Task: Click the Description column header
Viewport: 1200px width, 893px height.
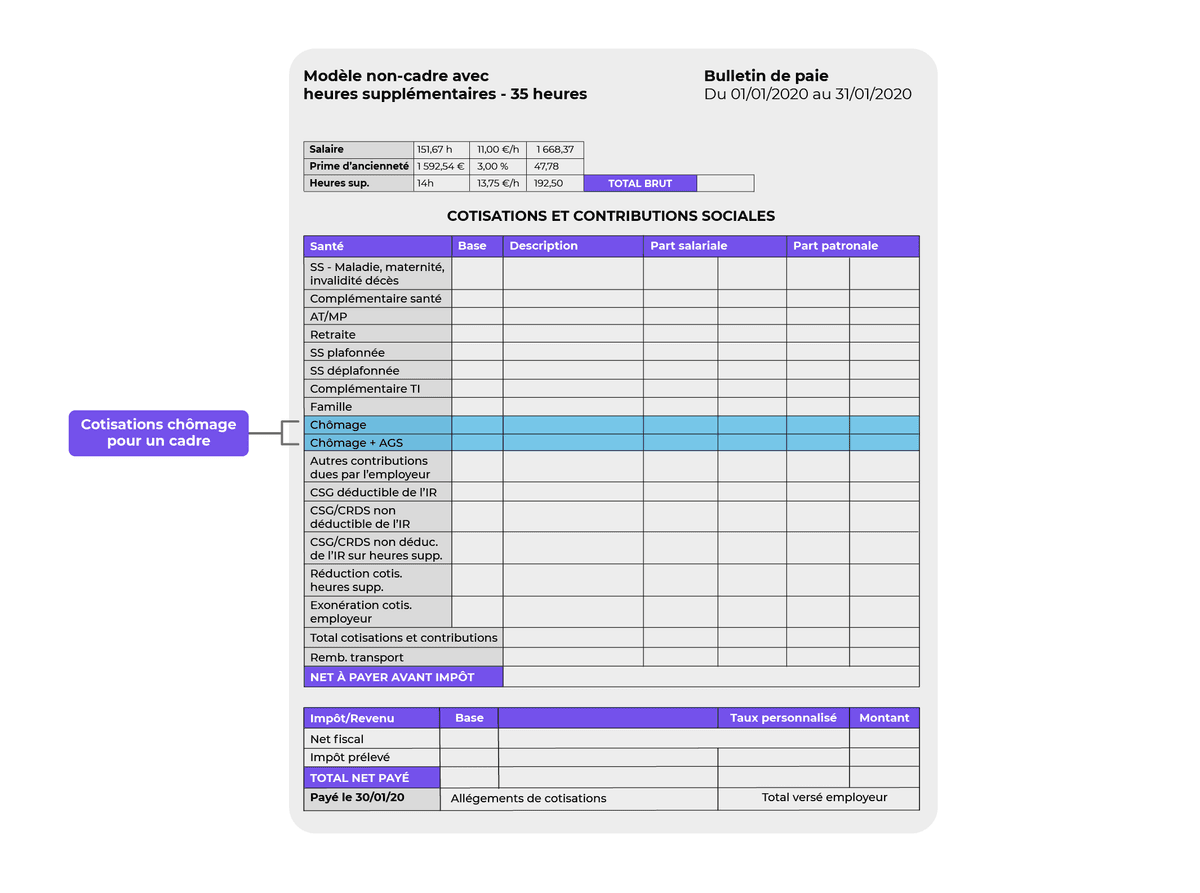Action: point(573,246)
